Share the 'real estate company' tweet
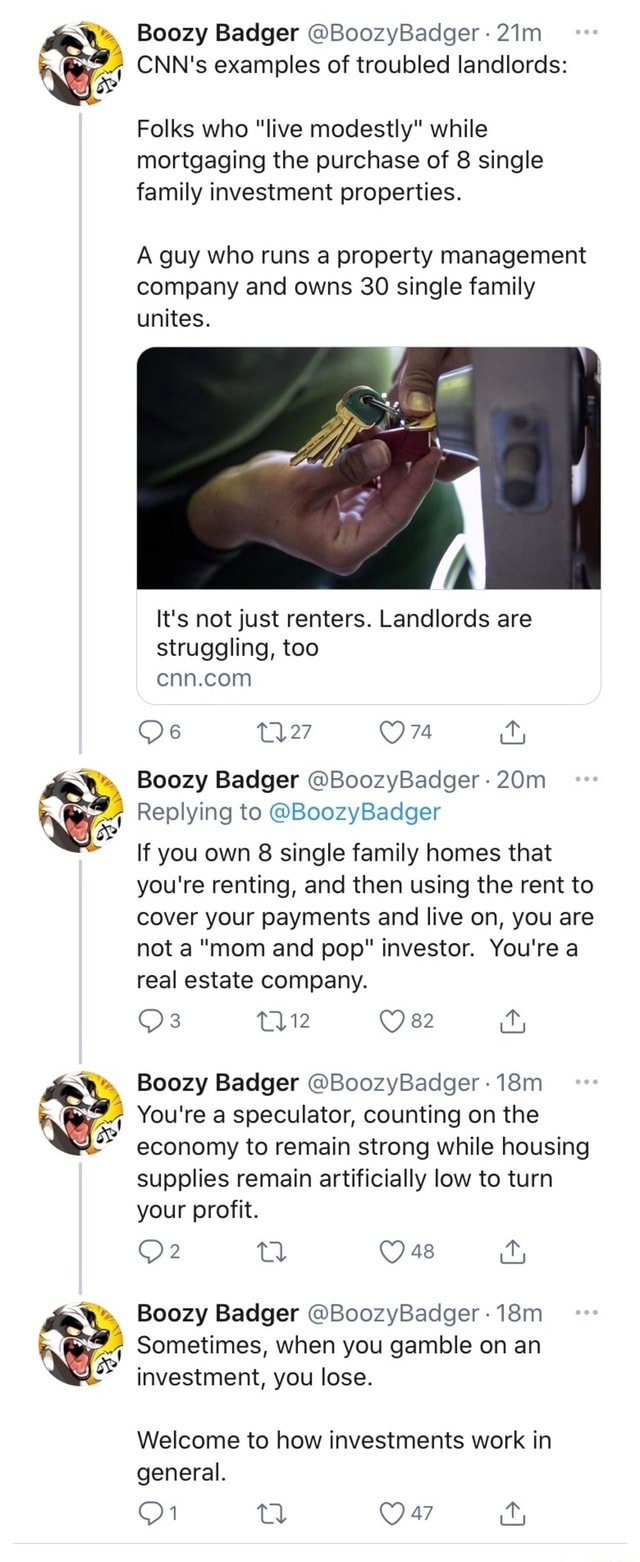 point(513,1021)
